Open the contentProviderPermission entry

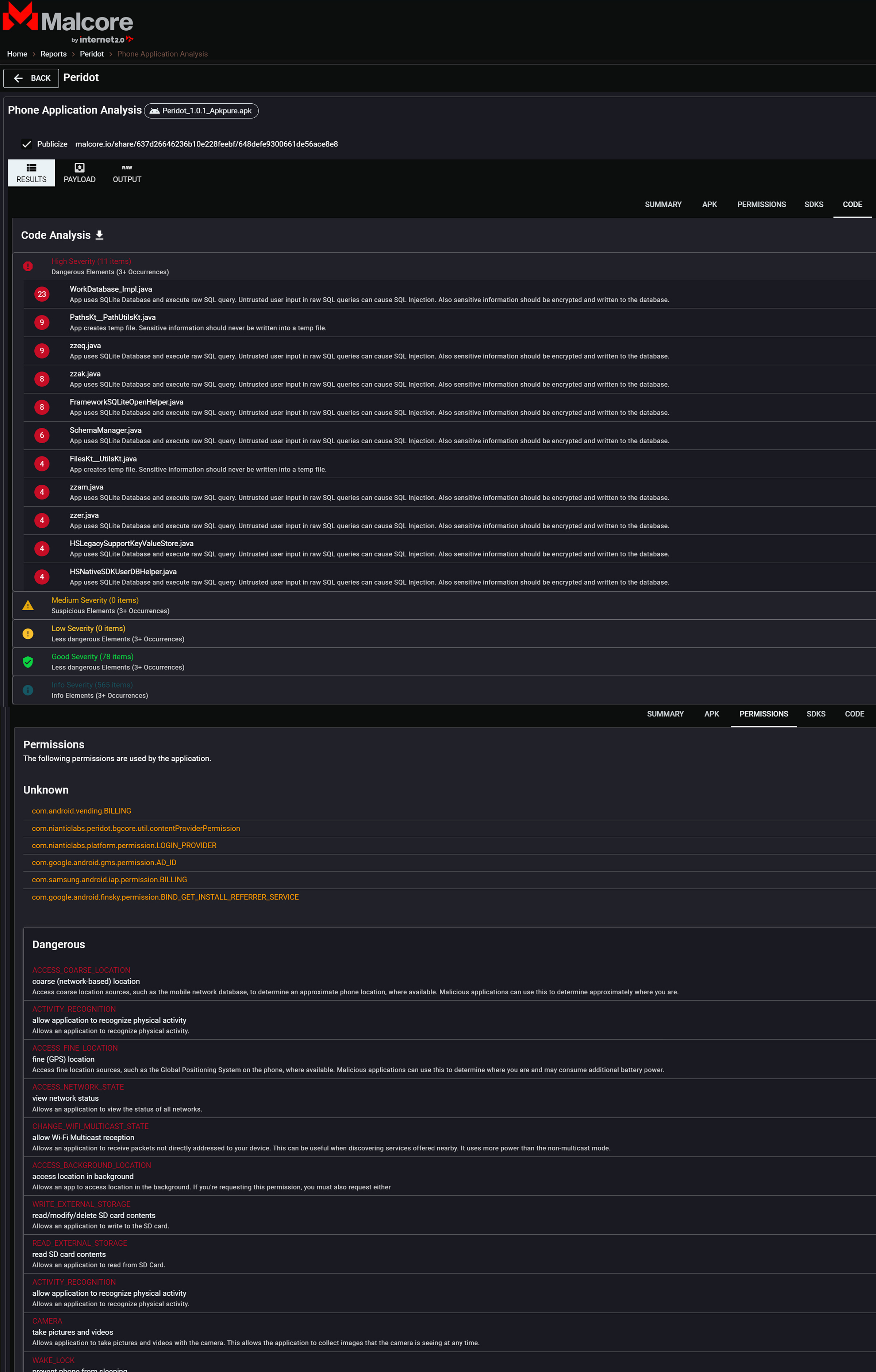[x=135, y=829]
